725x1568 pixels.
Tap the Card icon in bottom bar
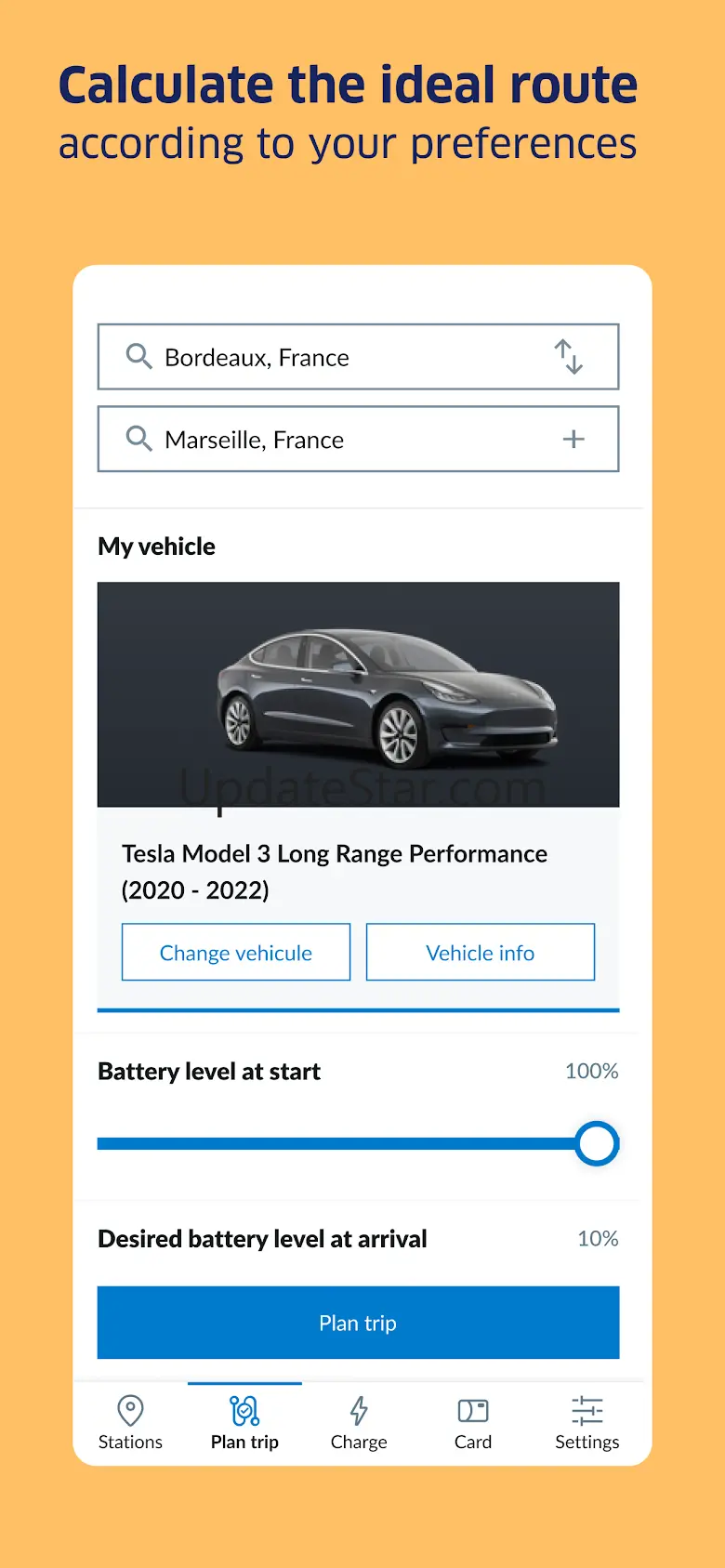[x=473, y=1411]
